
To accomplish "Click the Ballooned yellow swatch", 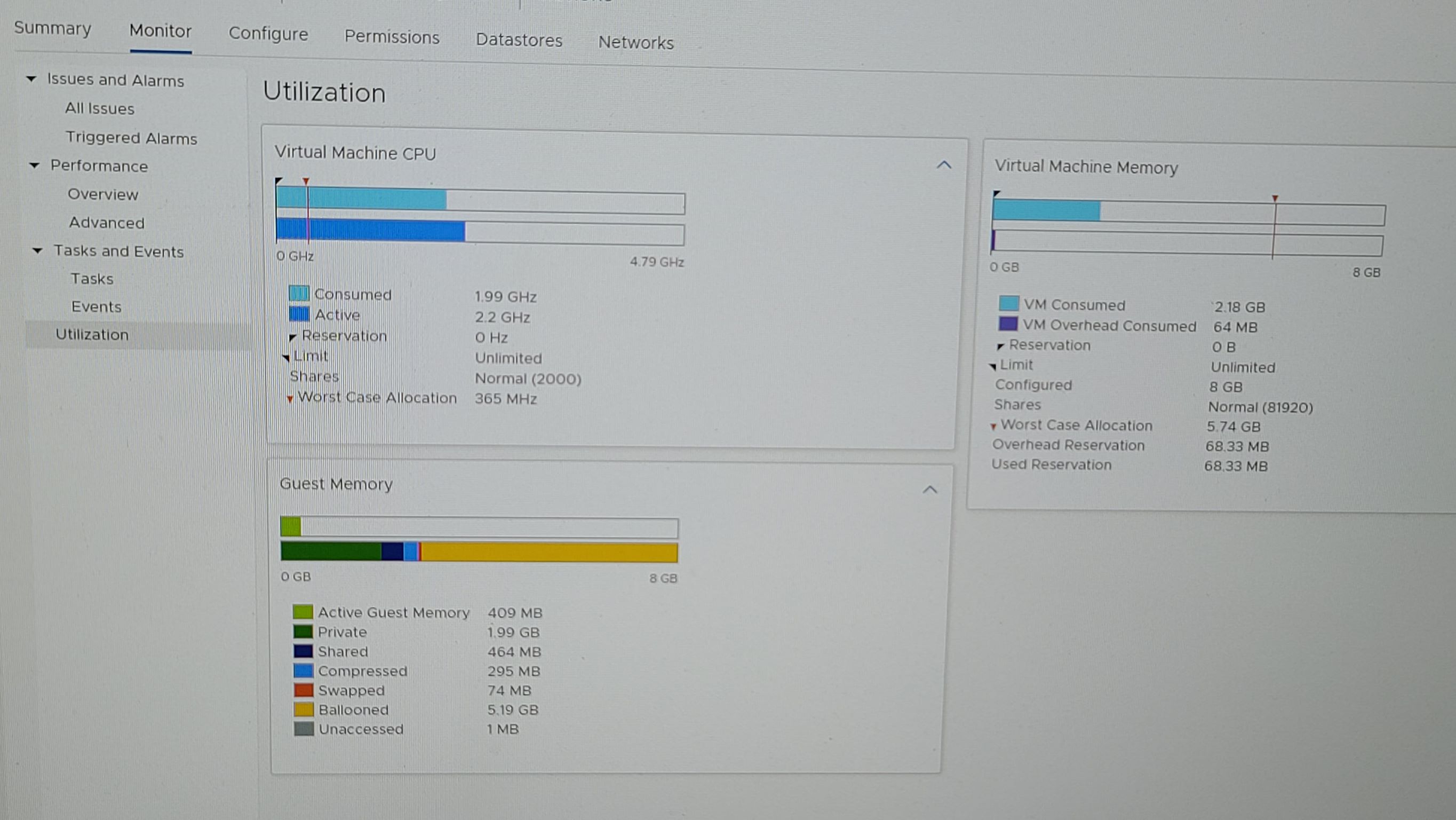I will [304, 708].
